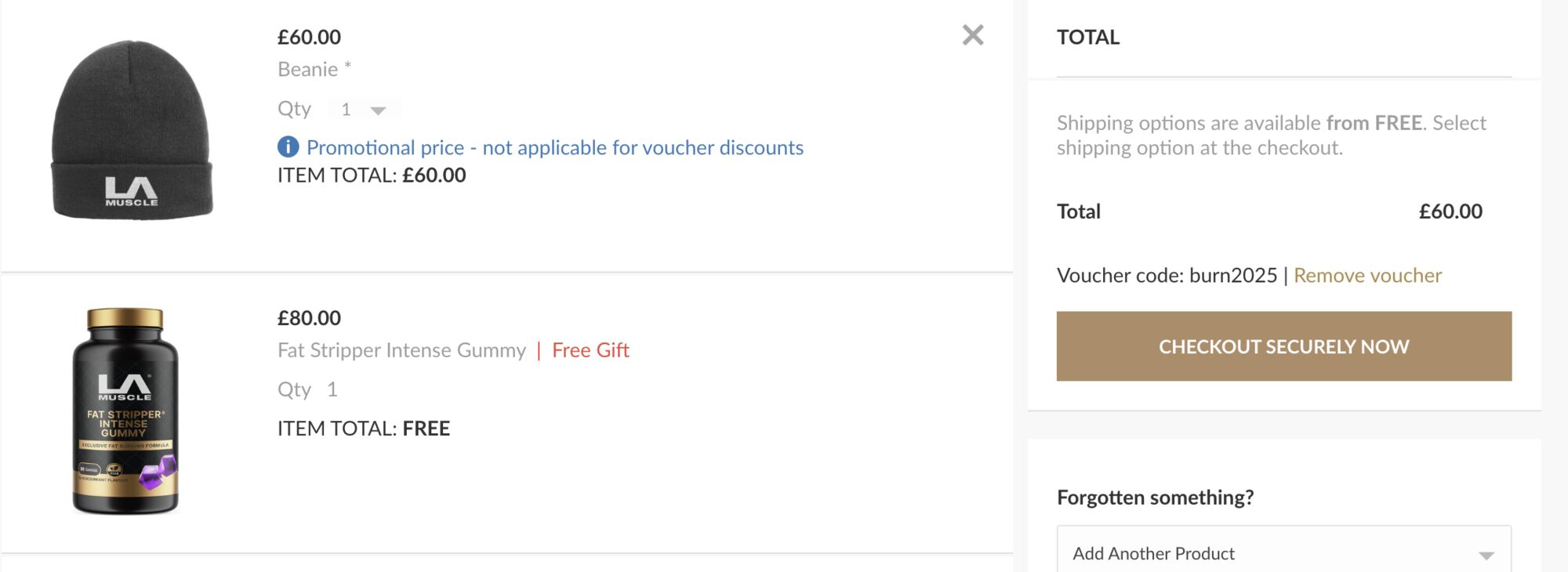
Task: Expand the Add Another Product dropdown
Action: pyautogui.click(x=1283, y=553)
